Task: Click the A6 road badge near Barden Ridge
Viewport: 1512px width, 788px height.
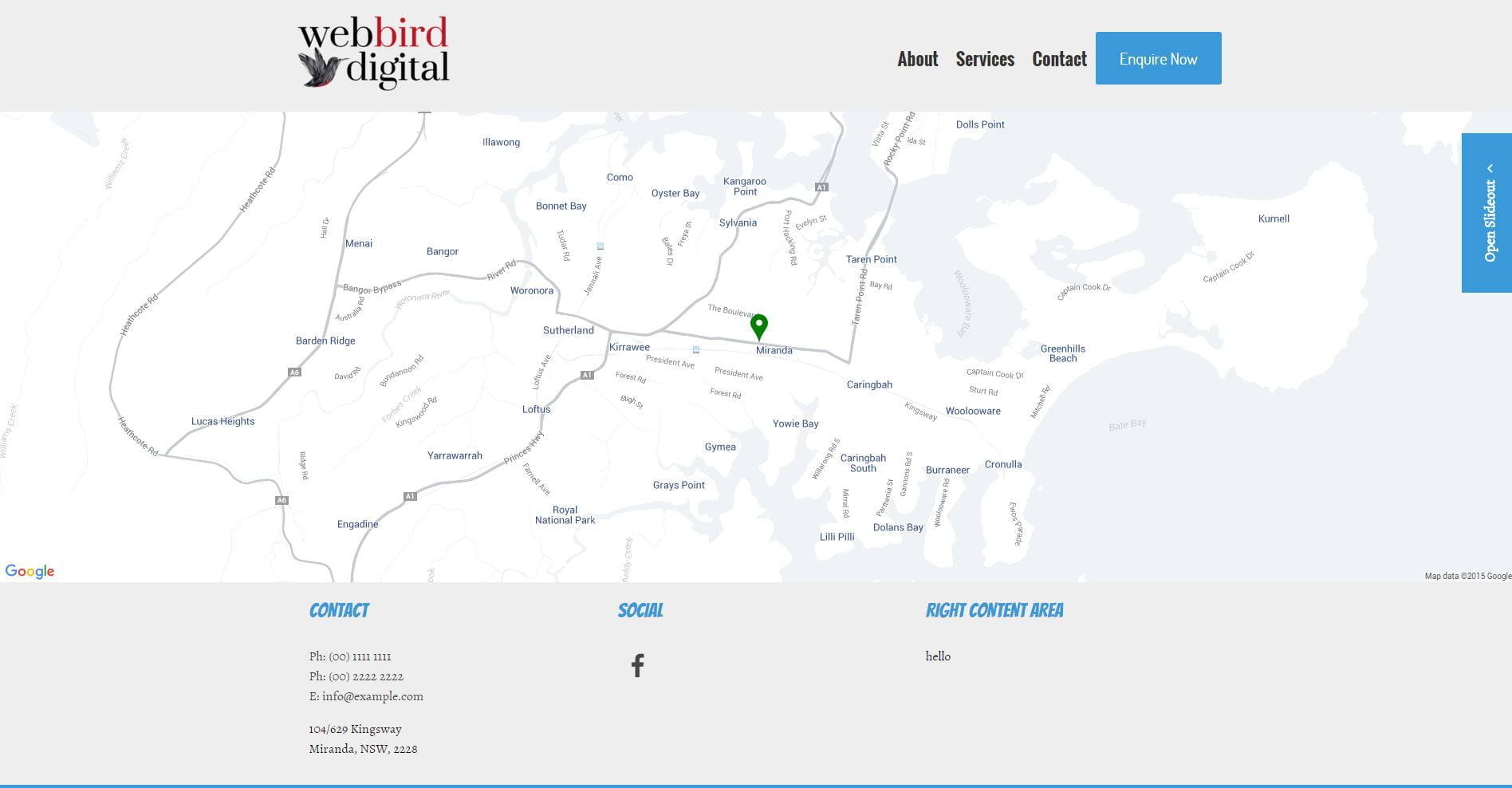Action: pos(294,372)
